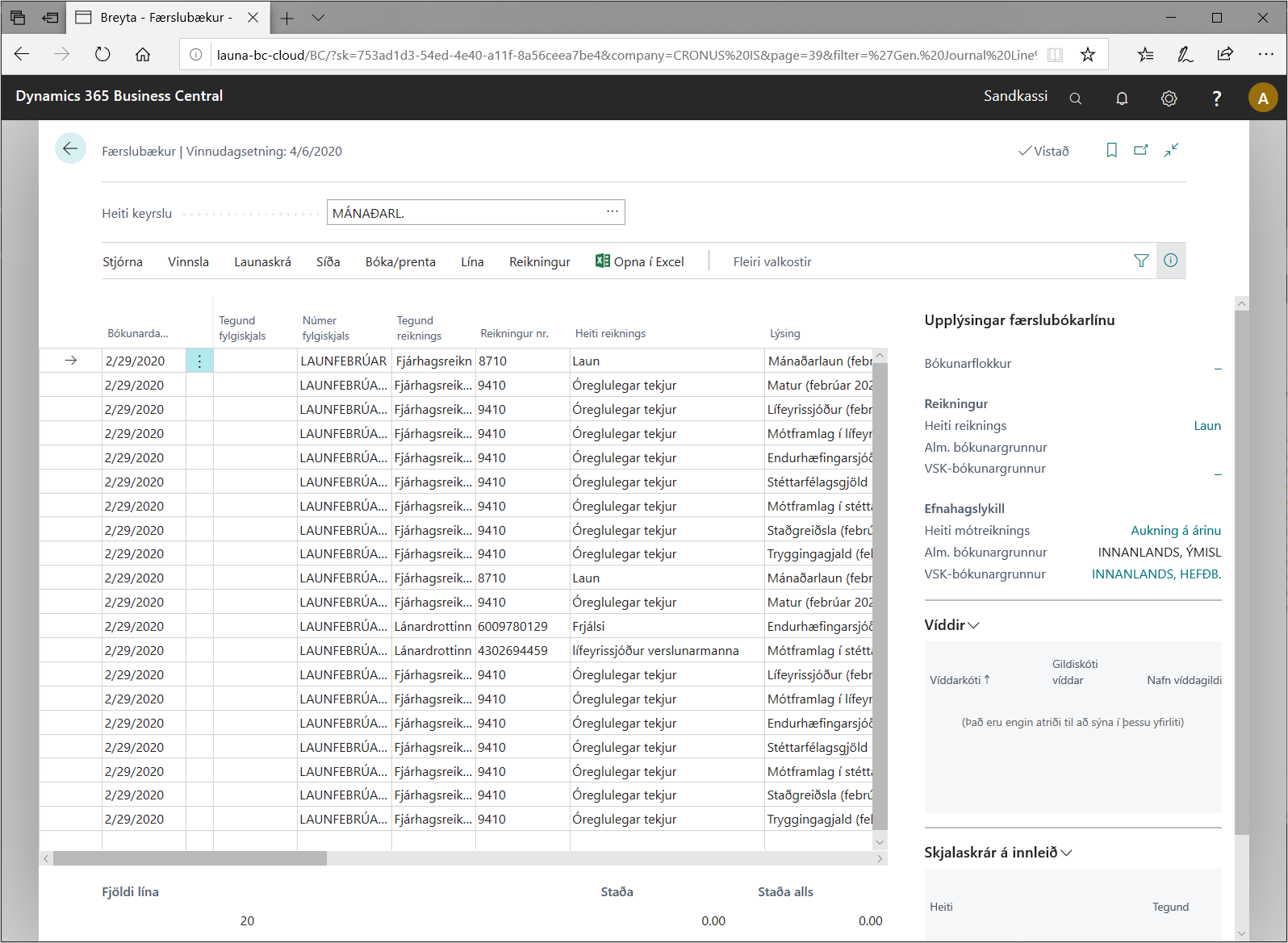Image resolution: width=1288 pixels, height=943 pixels.
Task: Click the help question mark icon
Action: [1216, 98]
